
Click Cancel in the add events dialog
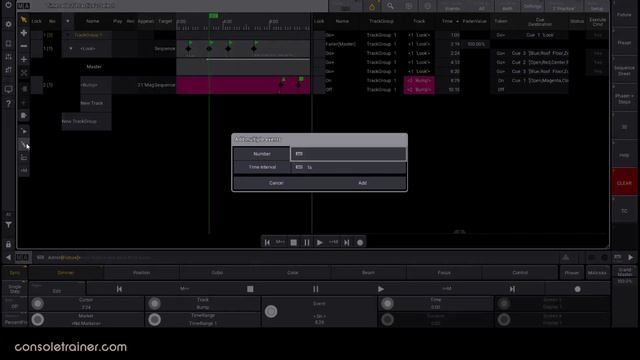276,183
